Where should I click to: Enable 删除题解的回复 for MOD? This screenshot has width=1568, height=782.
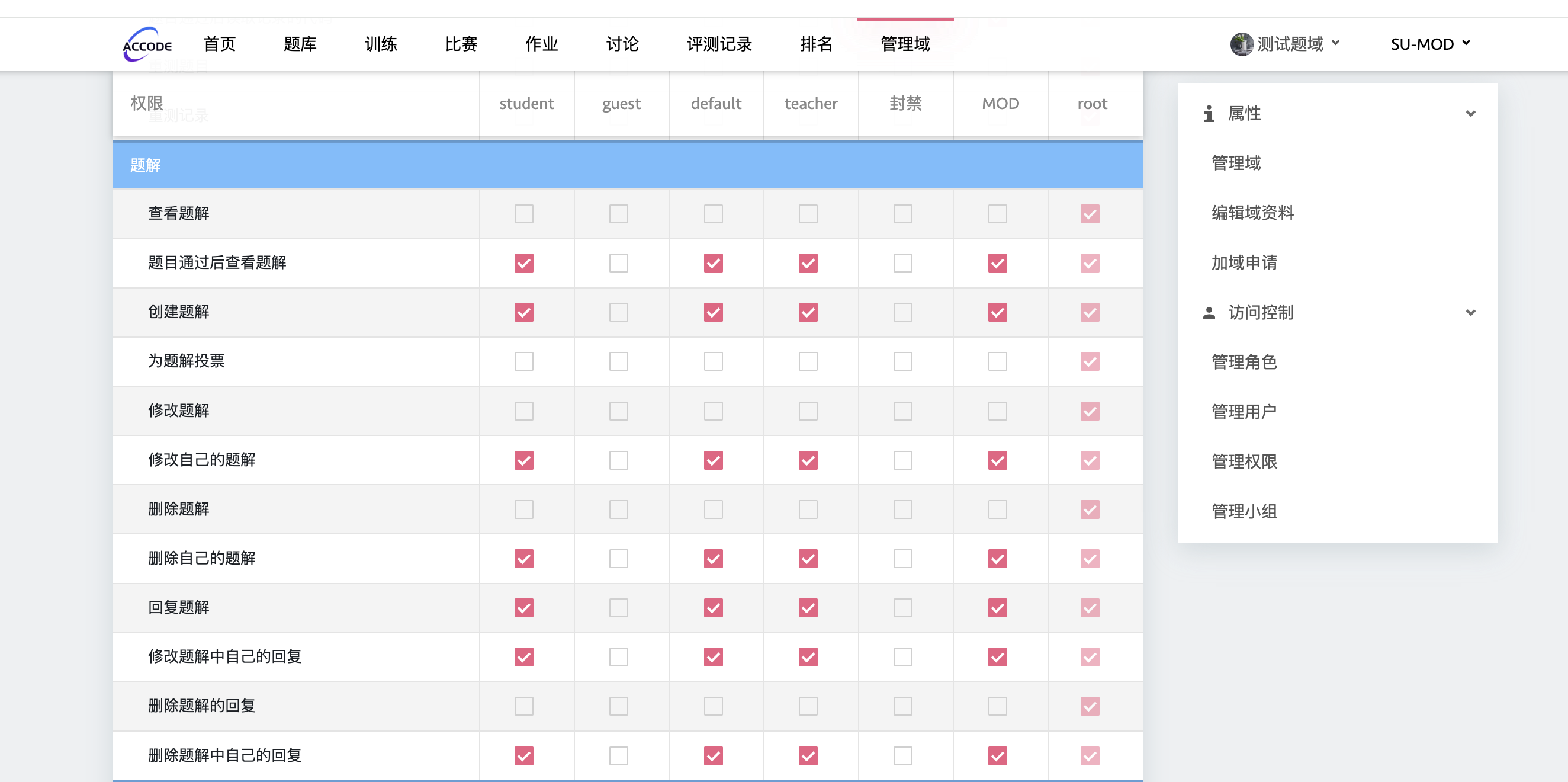pos(997,707)
